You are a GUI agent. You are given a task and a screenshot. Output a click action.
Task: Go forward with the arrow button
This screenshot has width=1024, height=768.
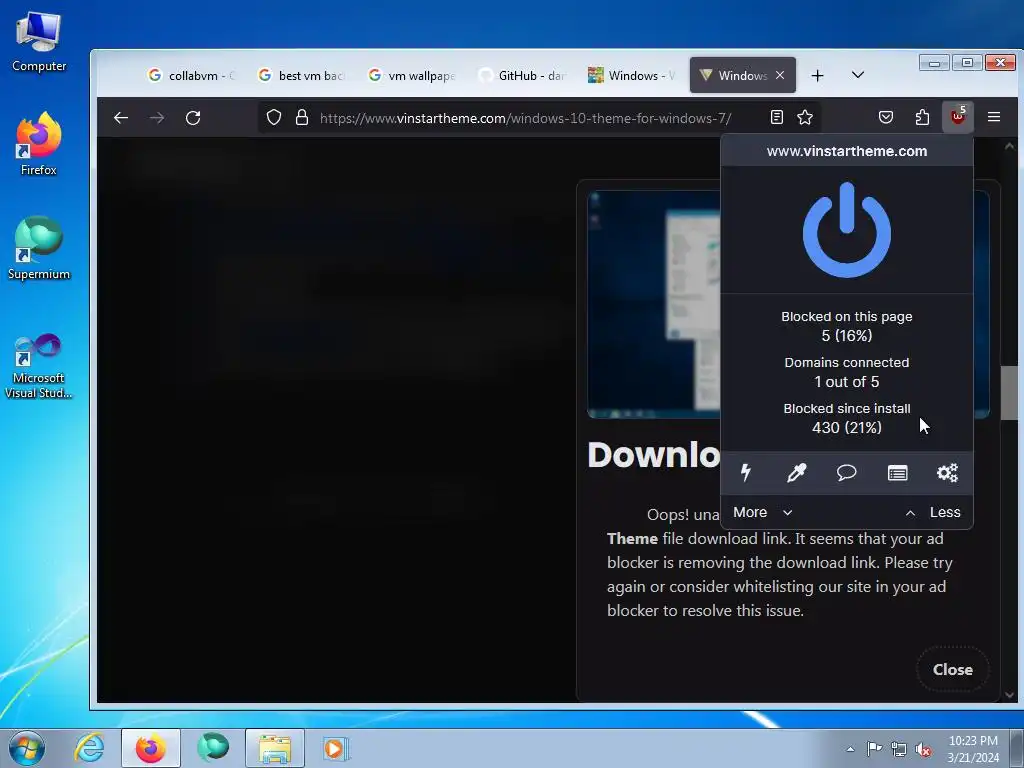click(157, 118)
